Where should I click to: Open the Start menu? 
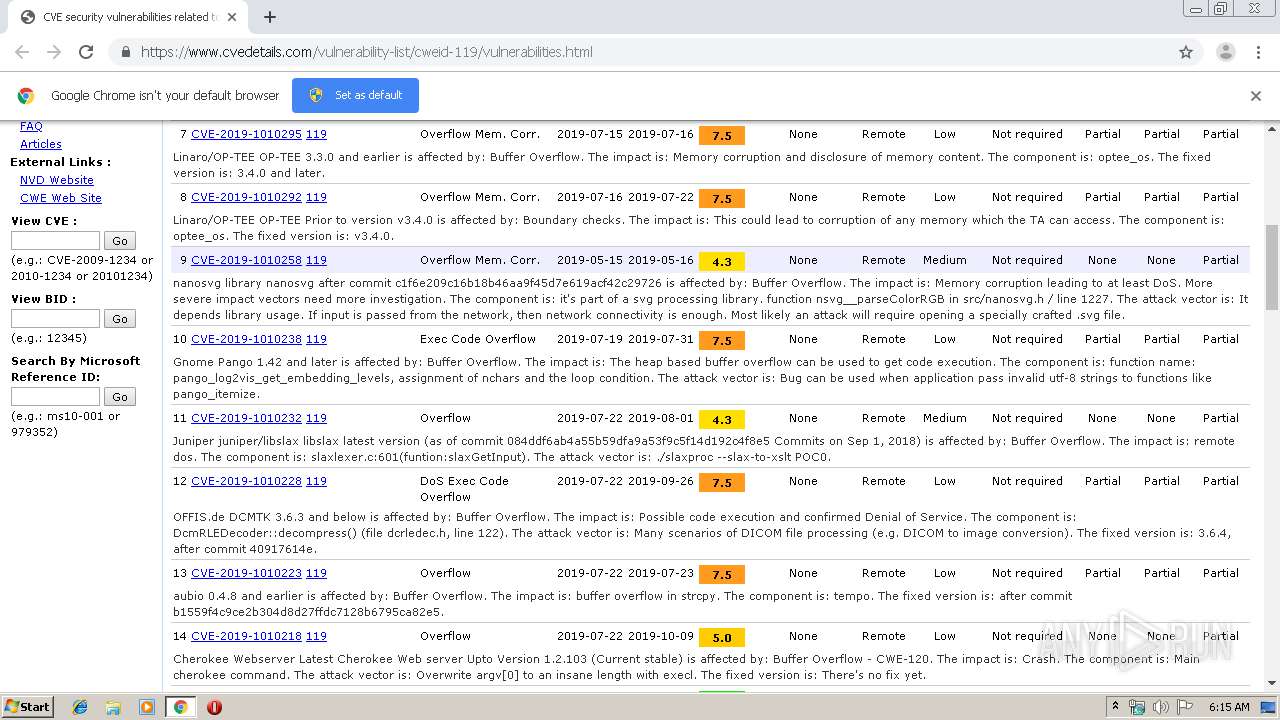click(27, 706)
